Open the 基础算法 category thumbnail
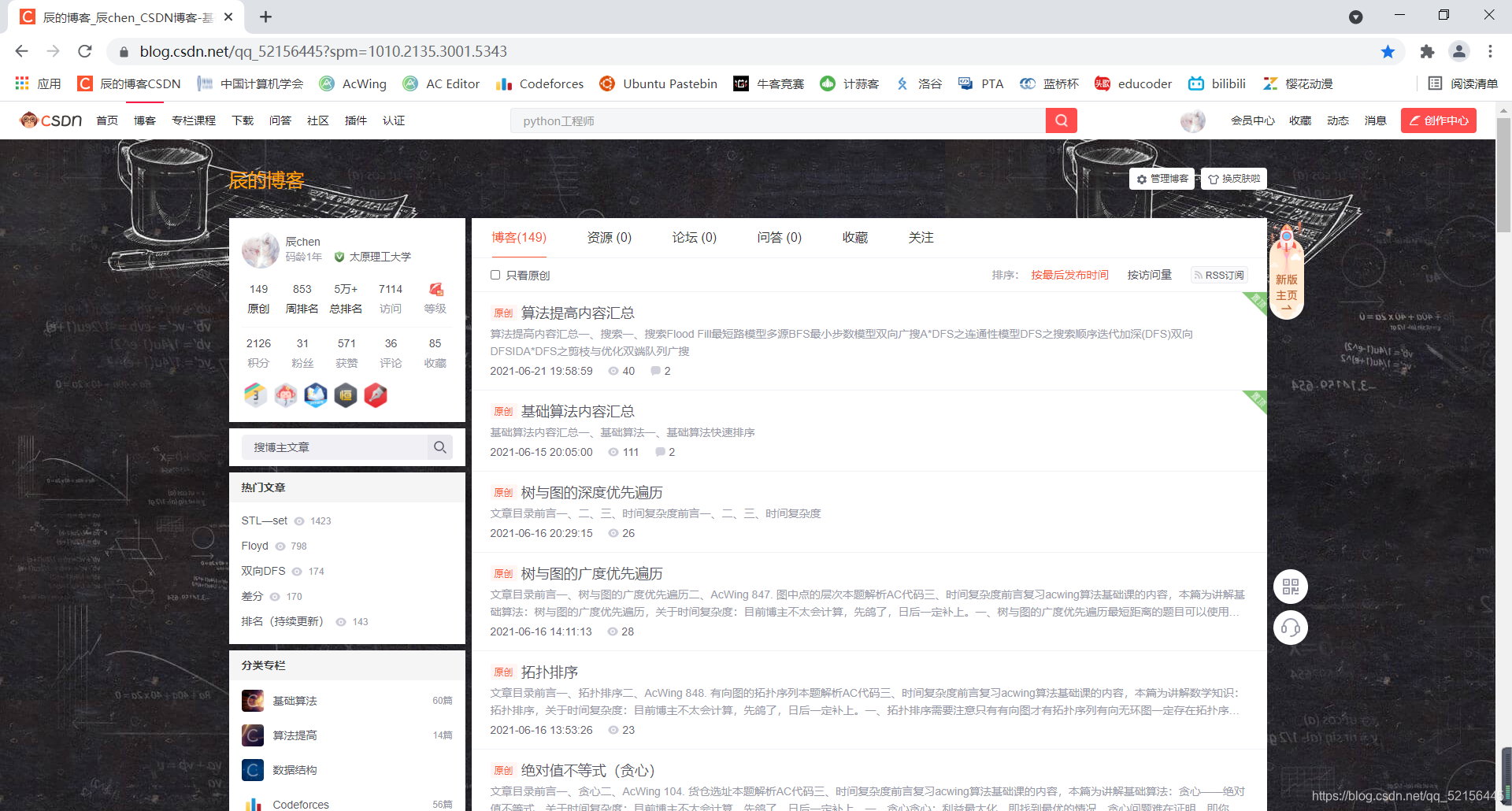The height and width of the screenshot is (811, 1512). click(x=253, y=701)
